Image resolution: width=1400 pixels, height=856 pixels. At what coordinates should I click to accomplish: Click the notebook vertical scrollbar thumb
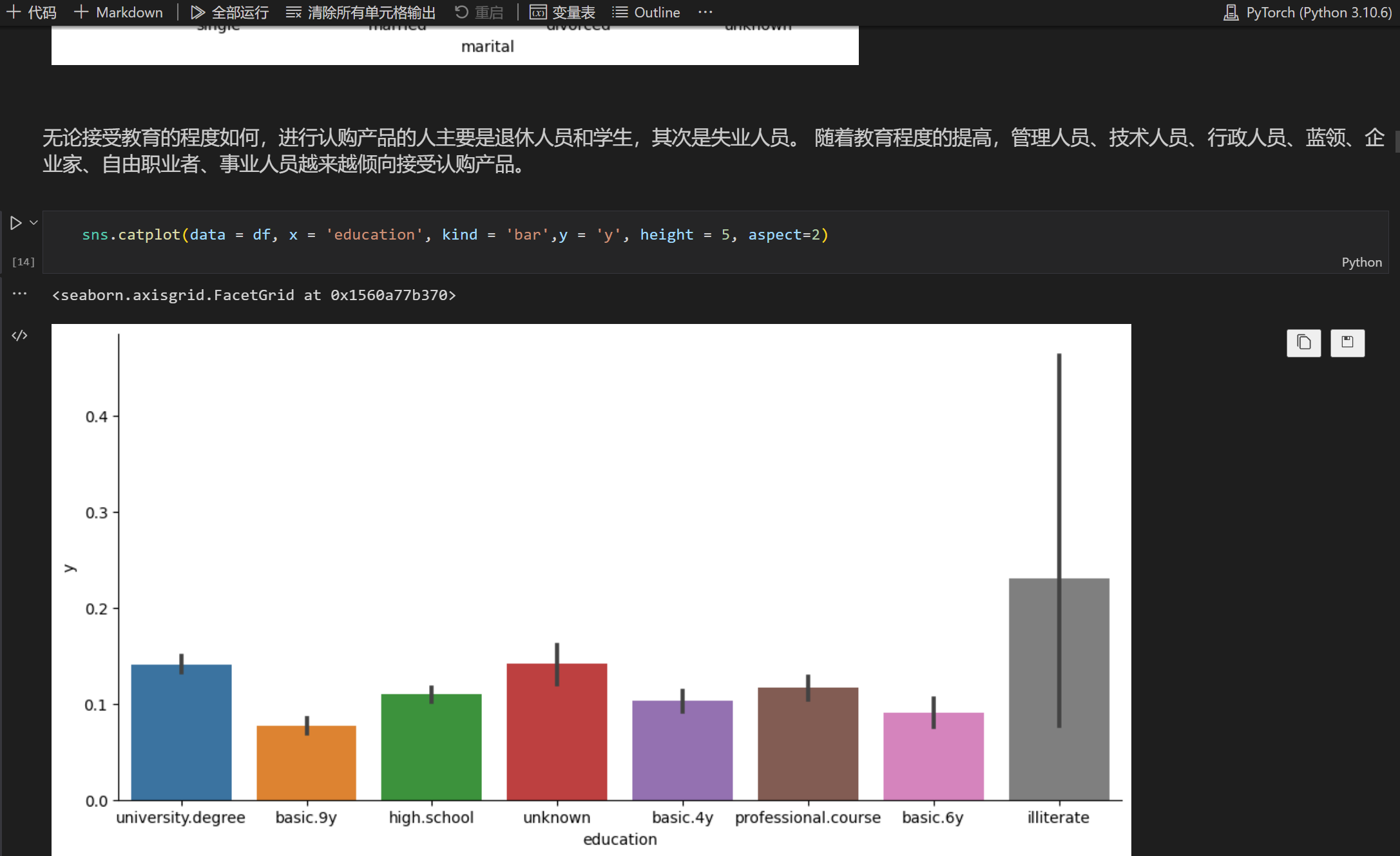pos(1397,142)
